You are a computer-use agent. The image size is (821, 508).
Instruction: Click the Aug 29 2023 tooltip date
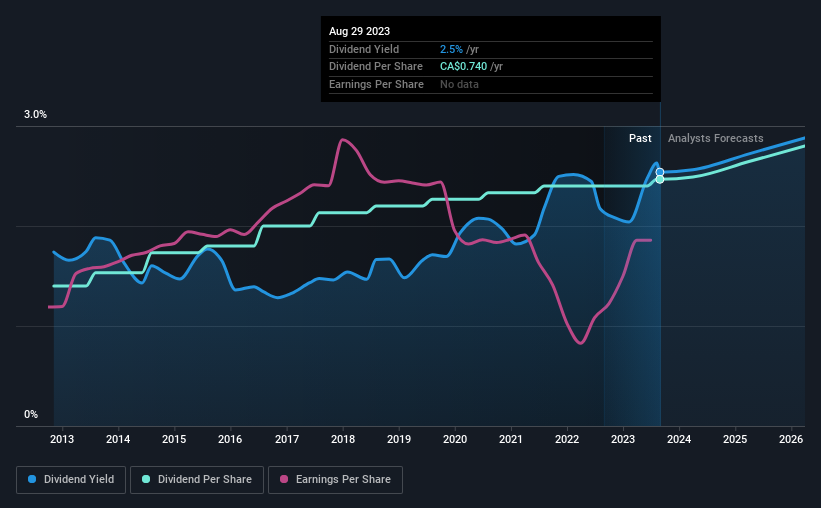tap(359, 31)
